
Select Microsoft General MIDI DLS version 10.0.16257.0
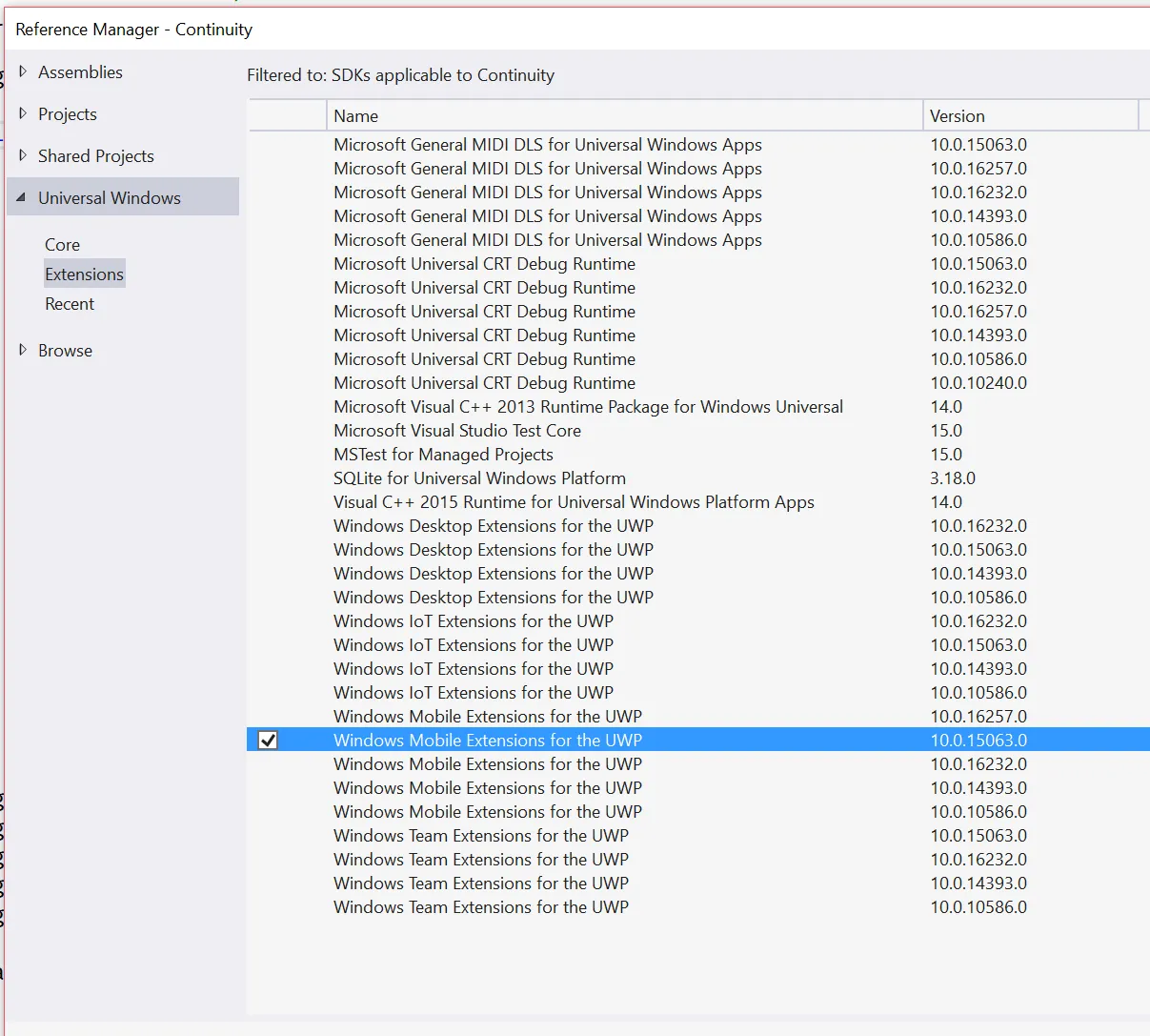pyautogui.click(x=697, y=169)
